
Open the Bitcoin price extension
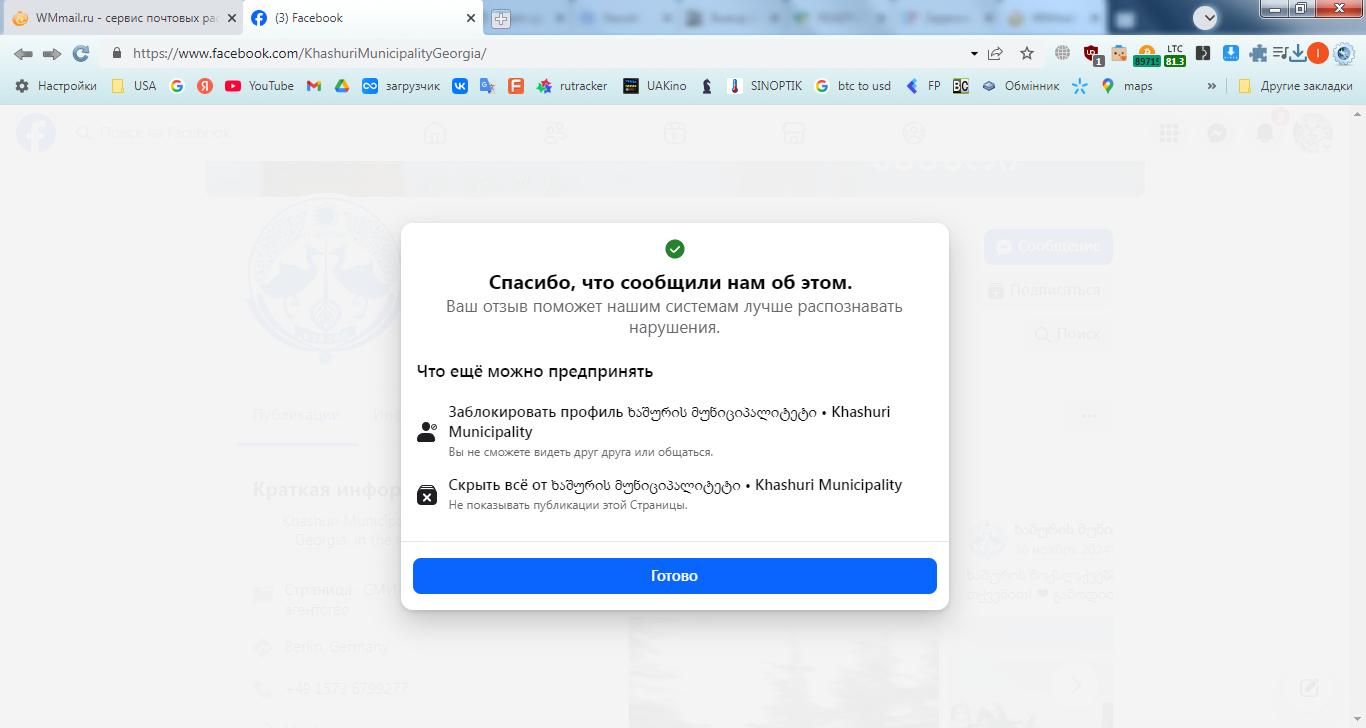(1147, 54)
